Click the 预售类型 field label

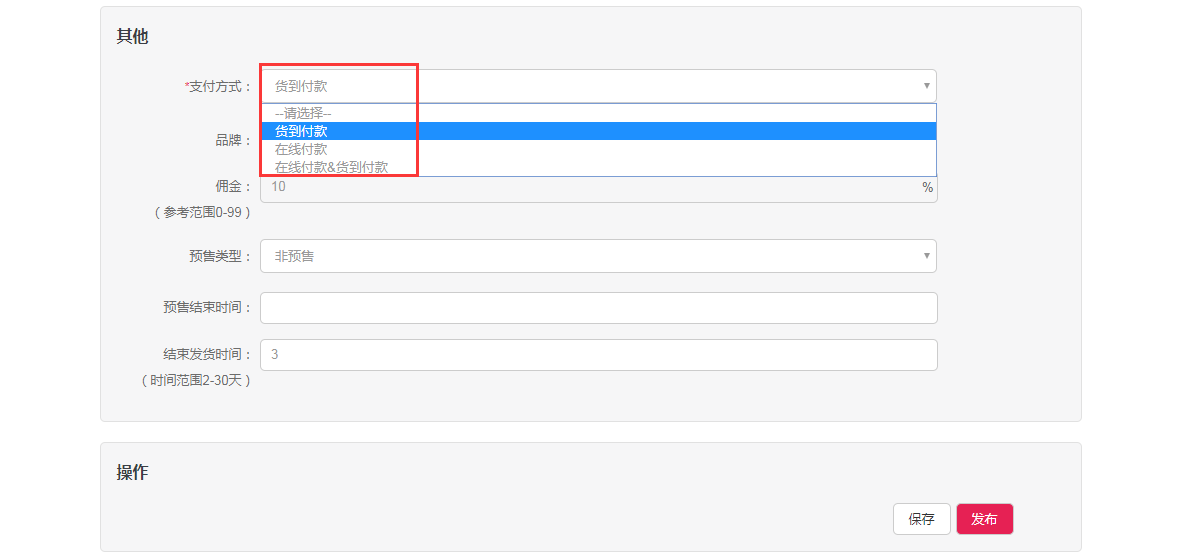[221, 256]
